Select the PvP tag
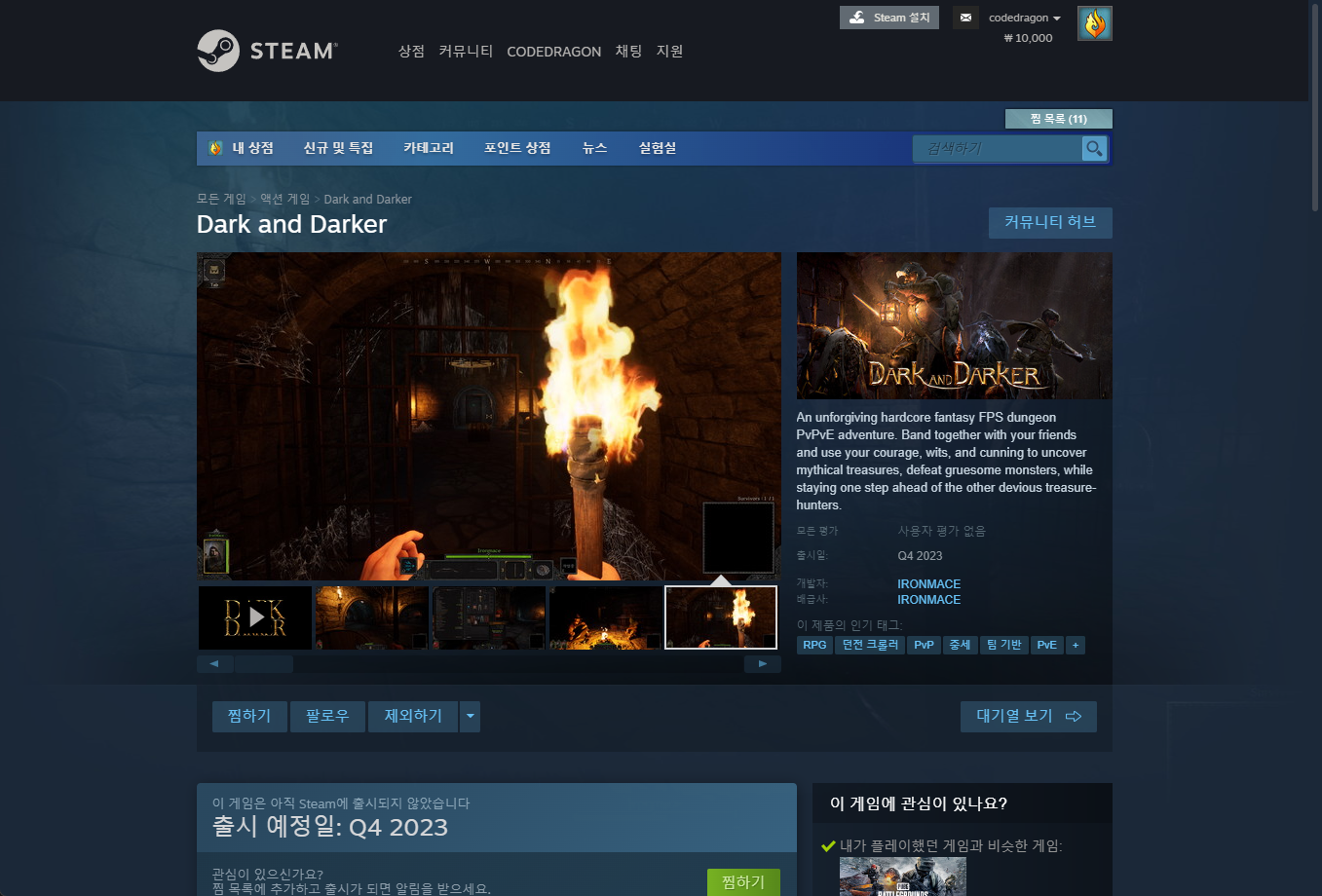Image resolution: width=1322 pixels, height=896 pixels. coord(924,645)
